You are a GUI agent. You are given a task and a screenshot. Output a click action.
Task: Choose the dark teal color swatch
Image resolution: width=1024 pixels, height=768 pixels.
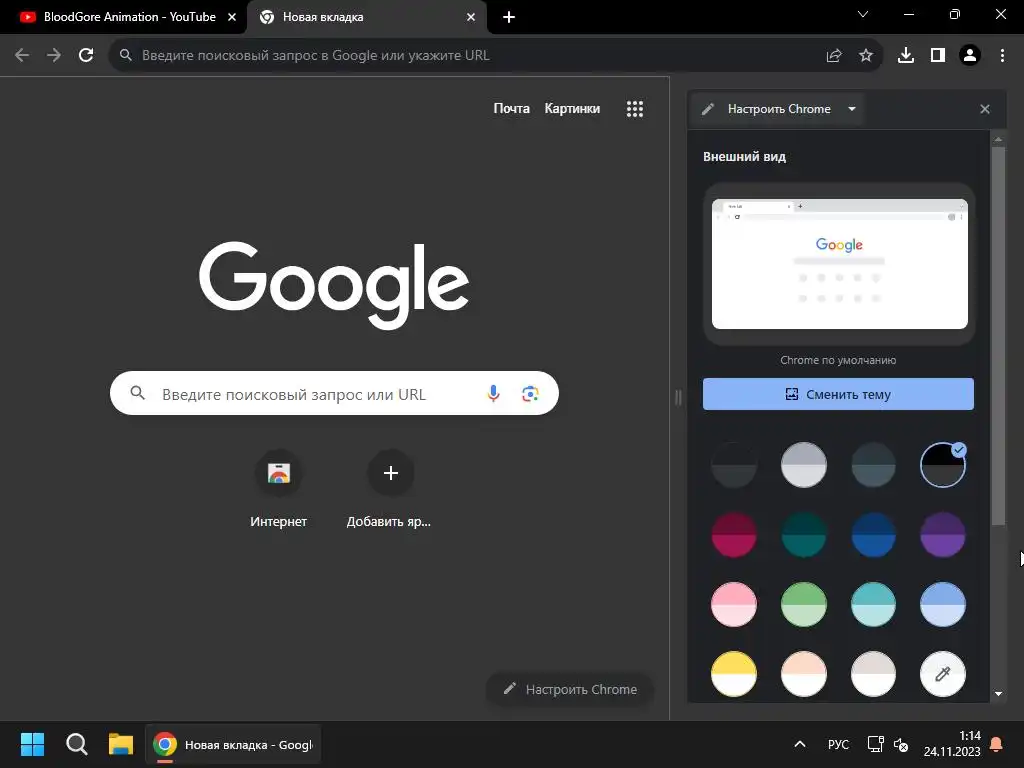[804, 535]
